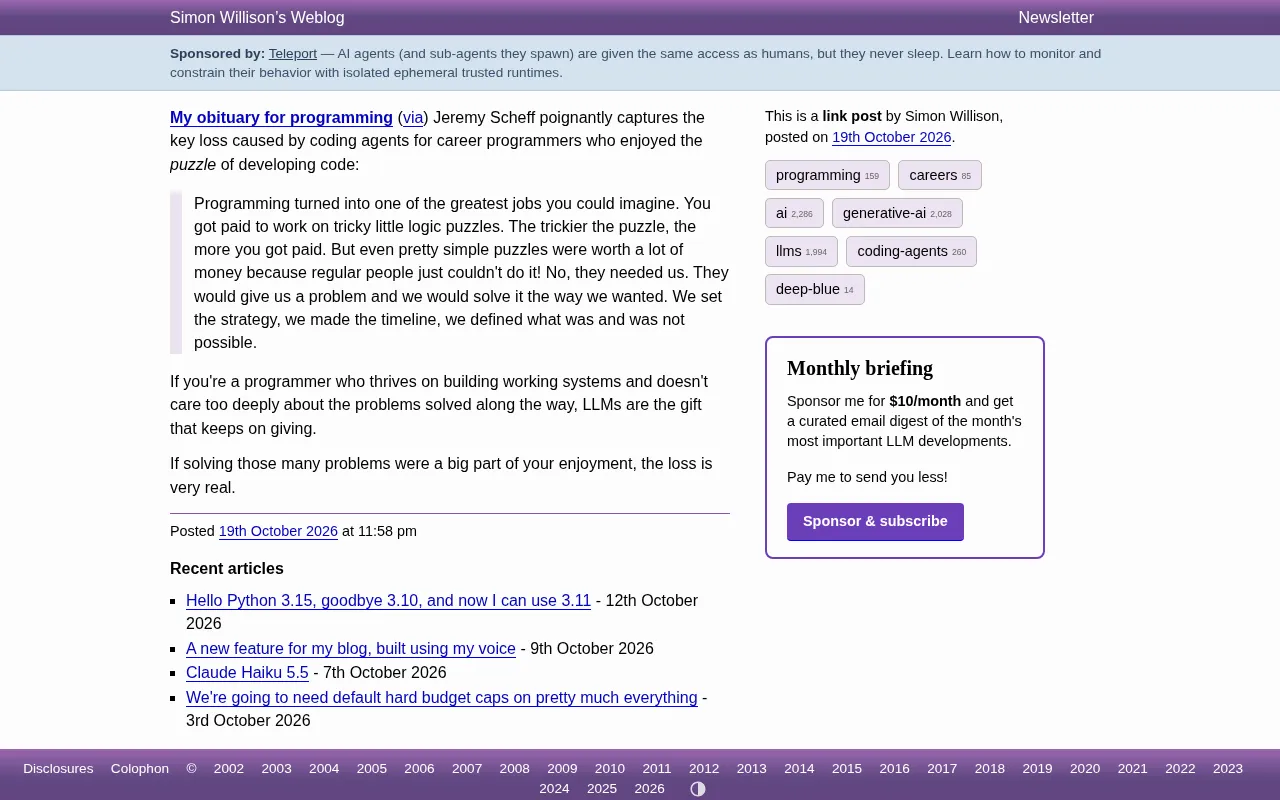Browse the 2024 archive year
The width and height of the screenshot is (1280, 800).
click(554, 788)
